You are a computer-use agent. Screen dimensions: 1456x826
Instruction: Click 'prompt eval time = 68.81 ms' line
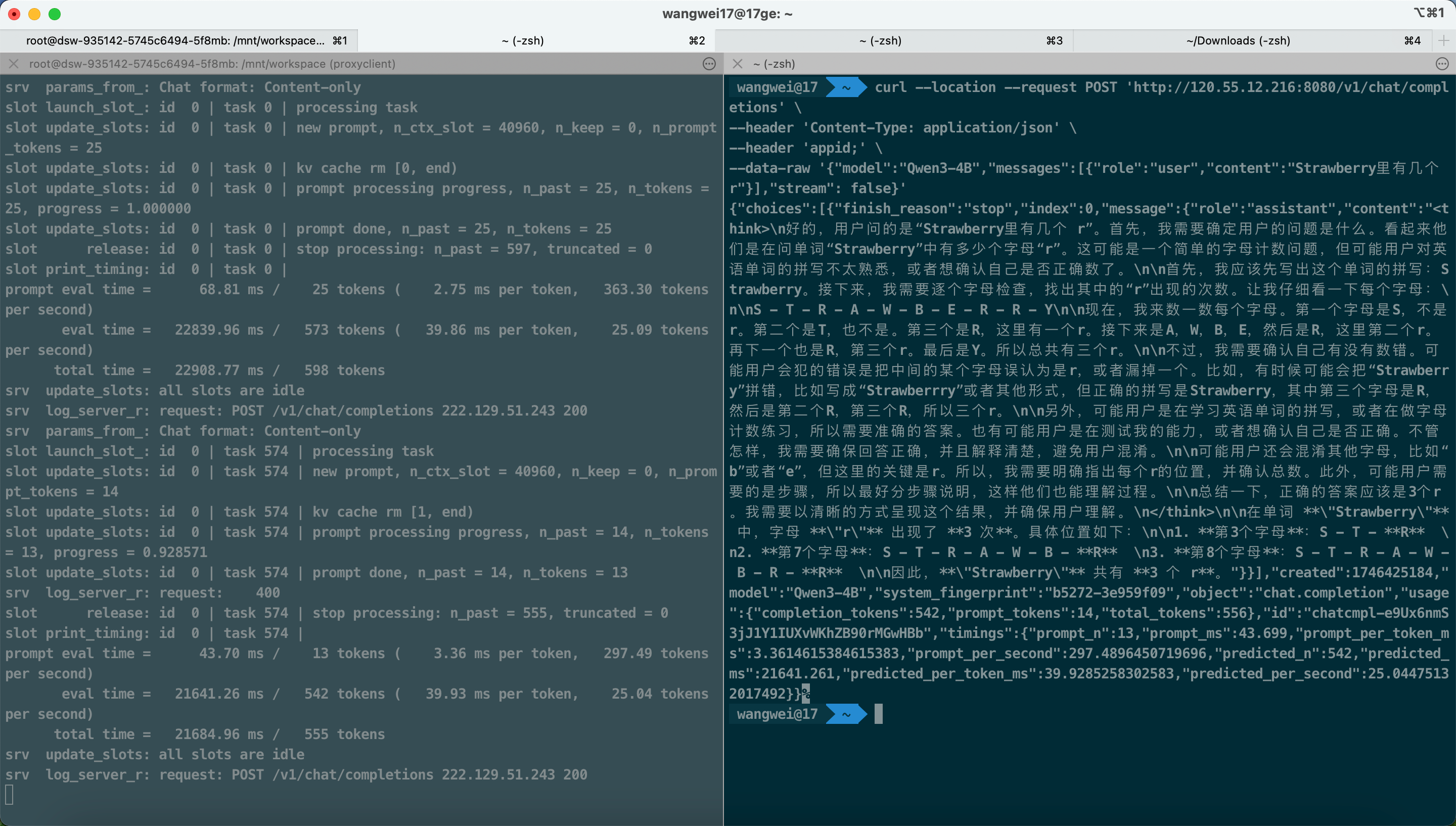click(357, 300)
